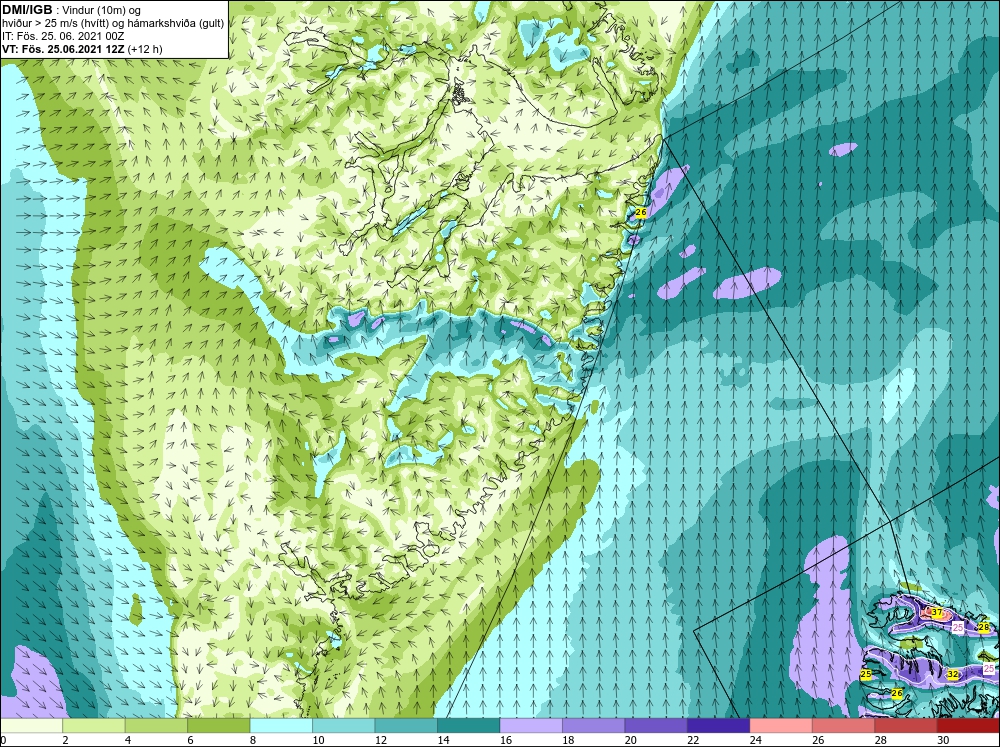Image resolution: width=1000 pixels, height=747 pixels.
Task: Click the legend scale number 0
Action: pyautogui.click(x=3, y=740)
